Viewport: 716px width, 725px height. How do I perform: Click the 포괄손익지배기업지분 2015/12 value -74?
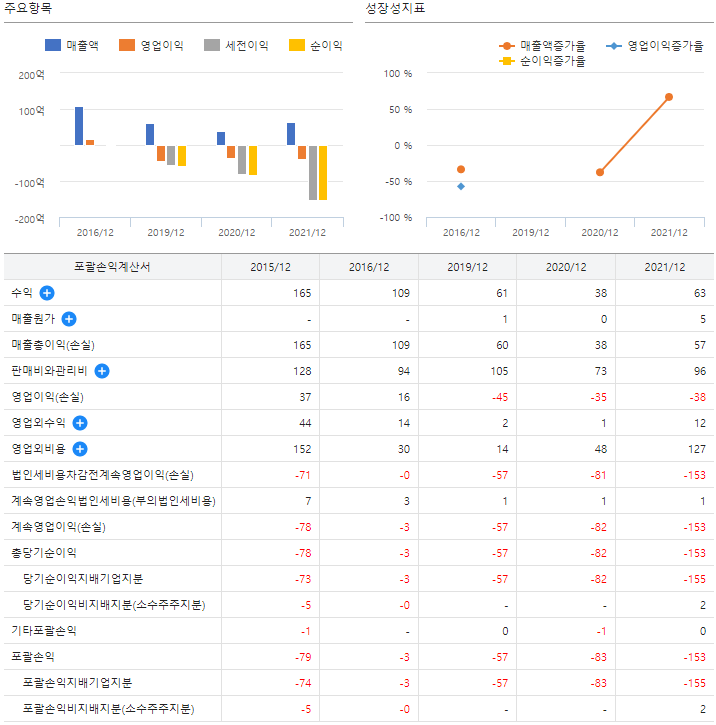click(303, 683)
